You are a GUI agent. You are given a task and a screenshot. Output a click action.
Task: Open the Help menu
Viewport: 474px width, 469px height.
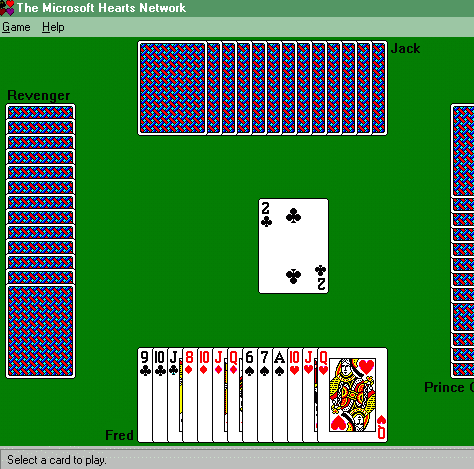pos(53,27)
